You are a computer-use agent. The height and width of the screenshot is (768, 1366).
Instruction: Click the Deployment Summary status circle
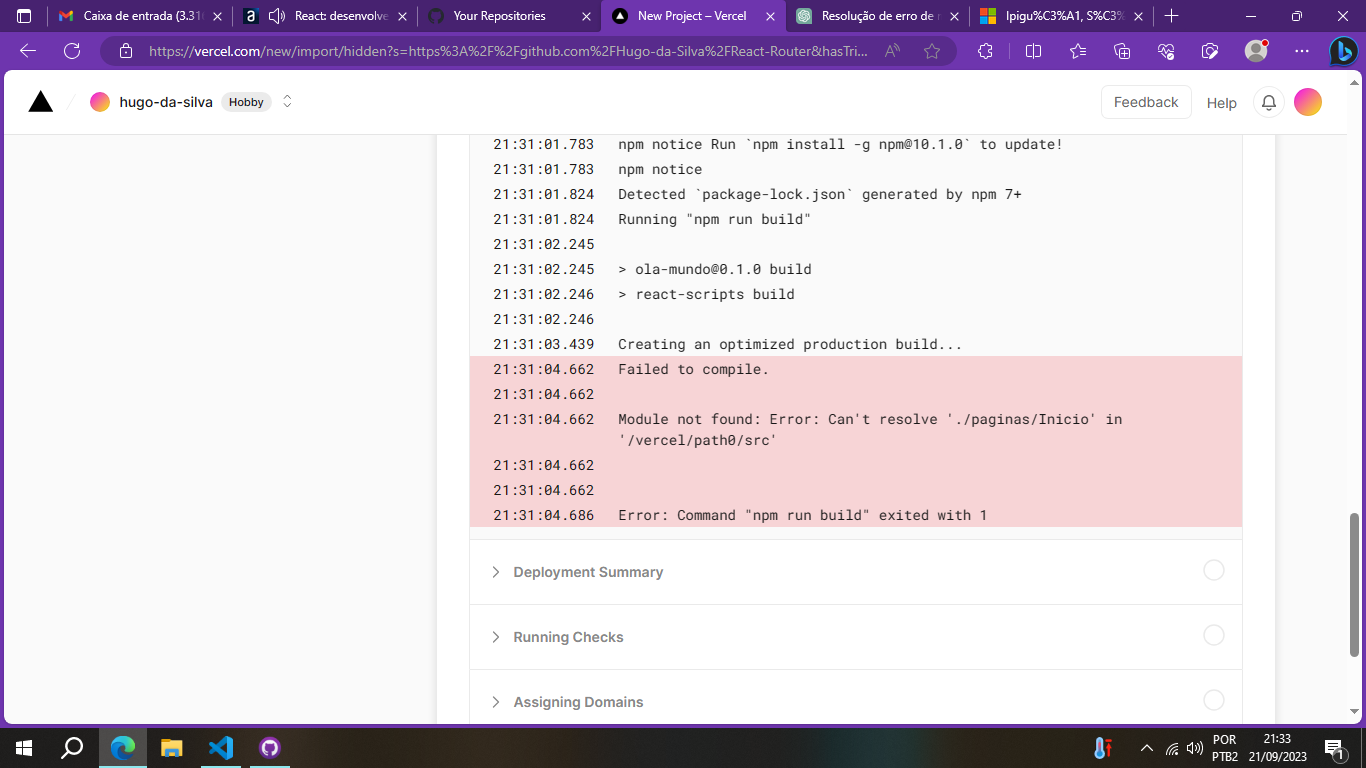click(x=1213, y=570)
